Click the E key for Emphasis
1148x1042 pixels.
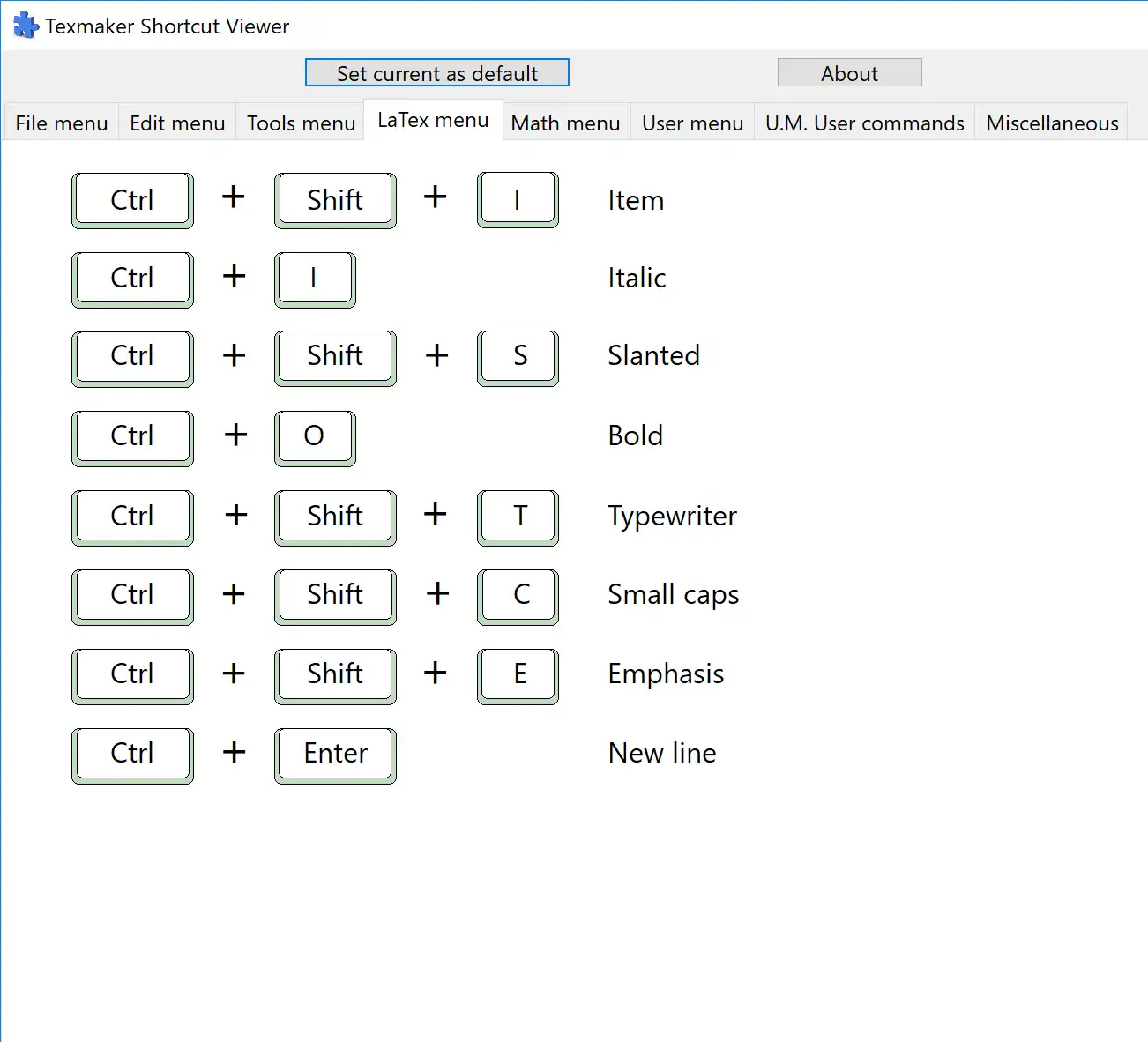click(518, 675)
